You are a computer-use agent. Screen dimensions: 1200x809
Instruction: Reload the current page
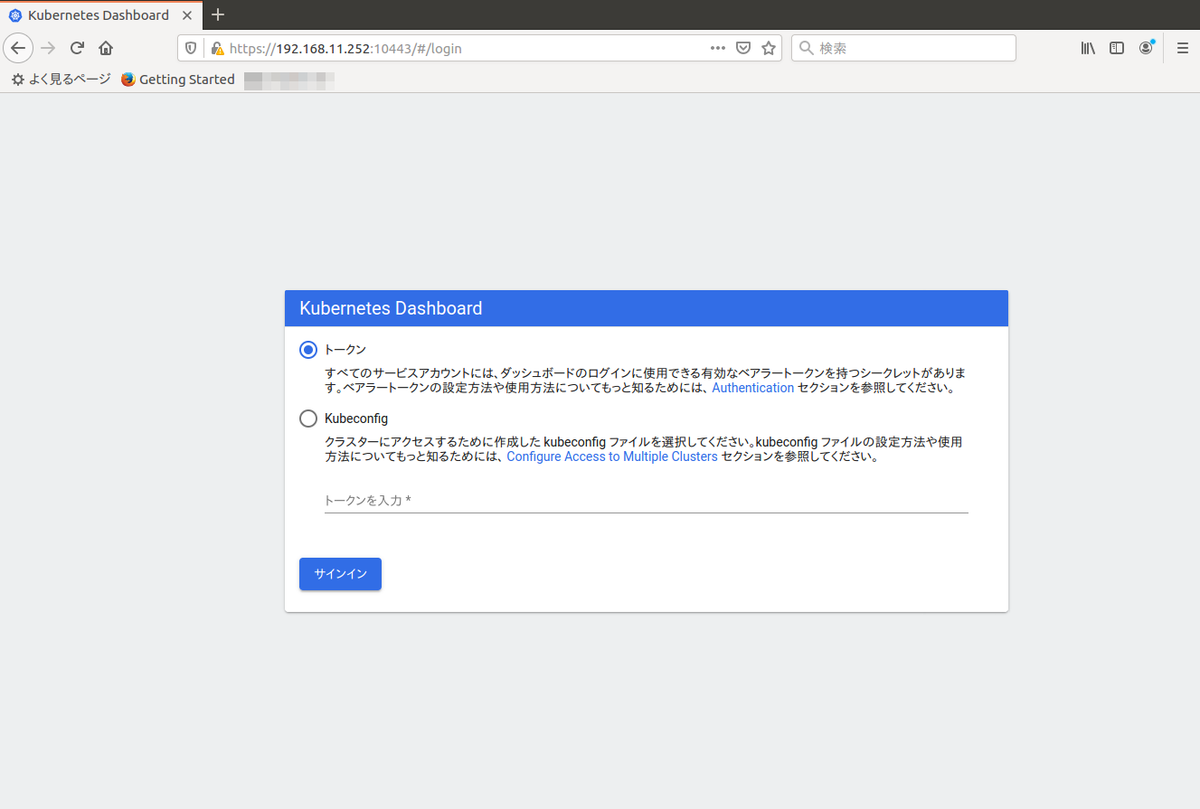(77, 48)
